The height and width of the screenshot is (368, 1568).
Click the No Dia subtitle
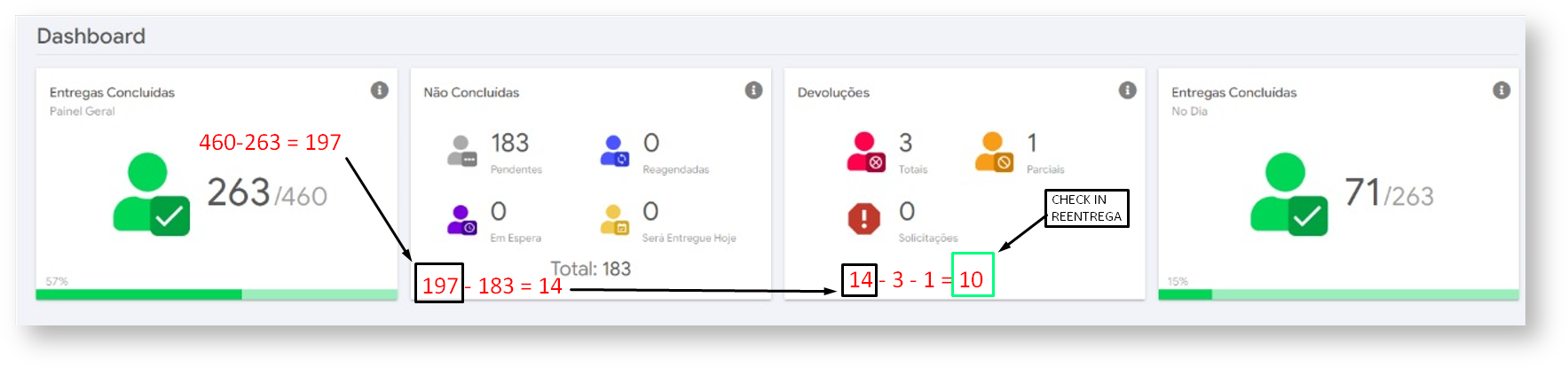(x=1189, y=111)
